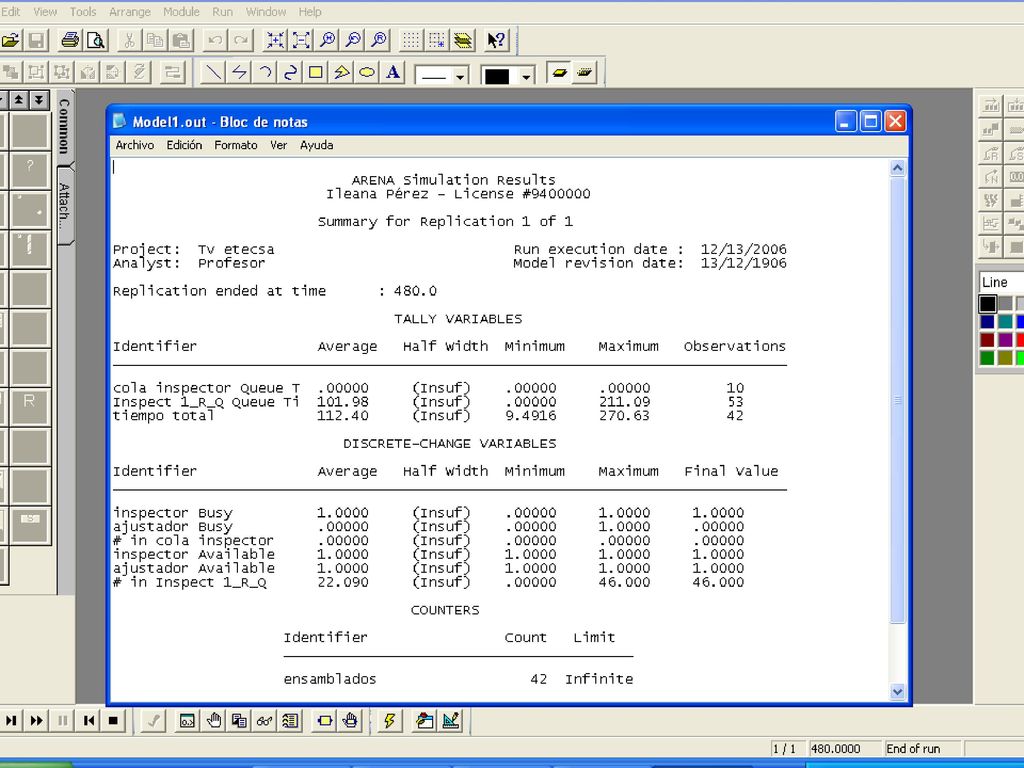The image size is (1024, 768).
Task: Select the Box drawing tool
Action: tap(315, 72)
